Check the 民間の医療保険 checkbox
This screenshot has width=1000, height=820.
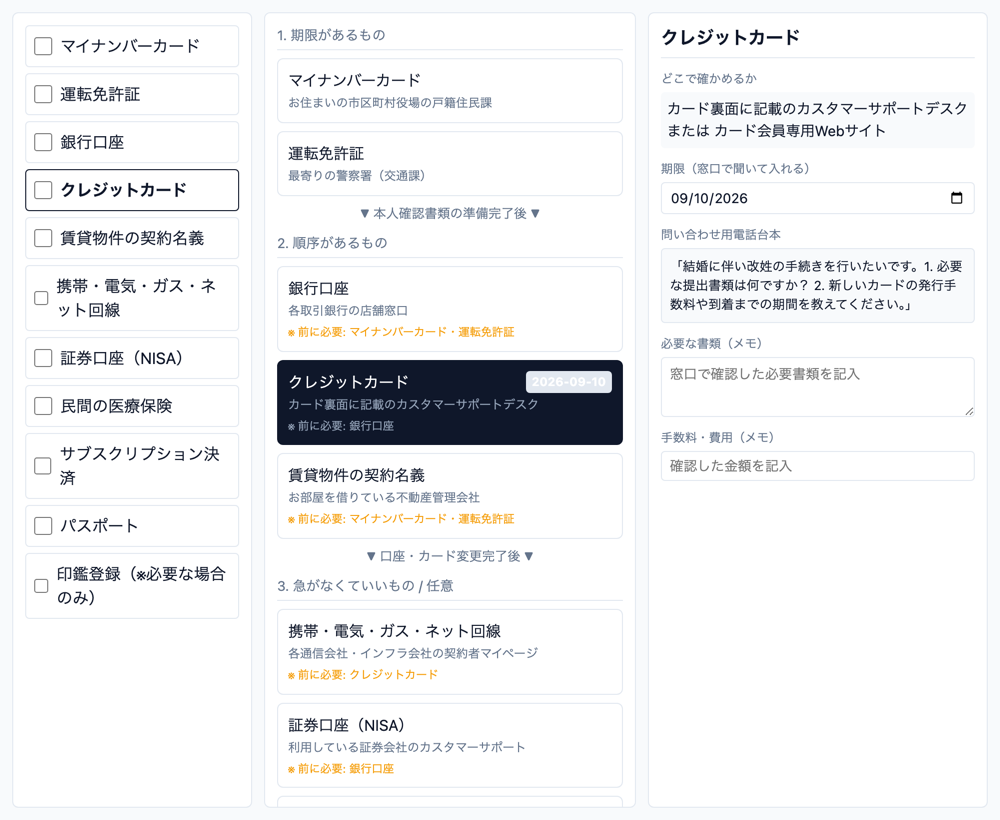tap(43, 406)
